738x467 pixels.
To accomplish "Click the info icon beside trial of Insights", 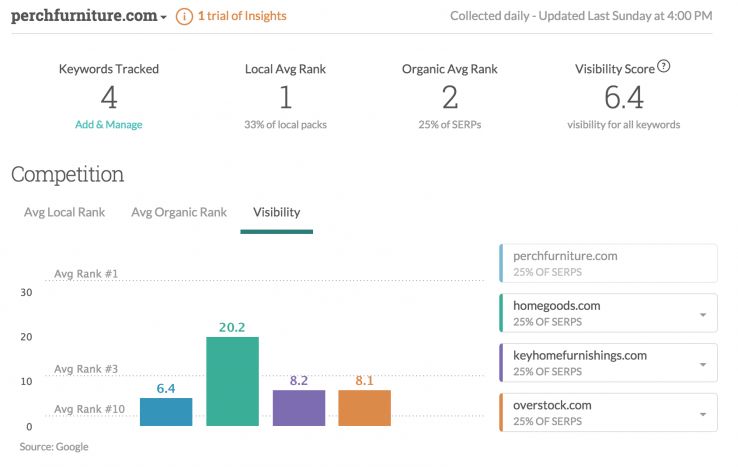I will tap(184, 16).
